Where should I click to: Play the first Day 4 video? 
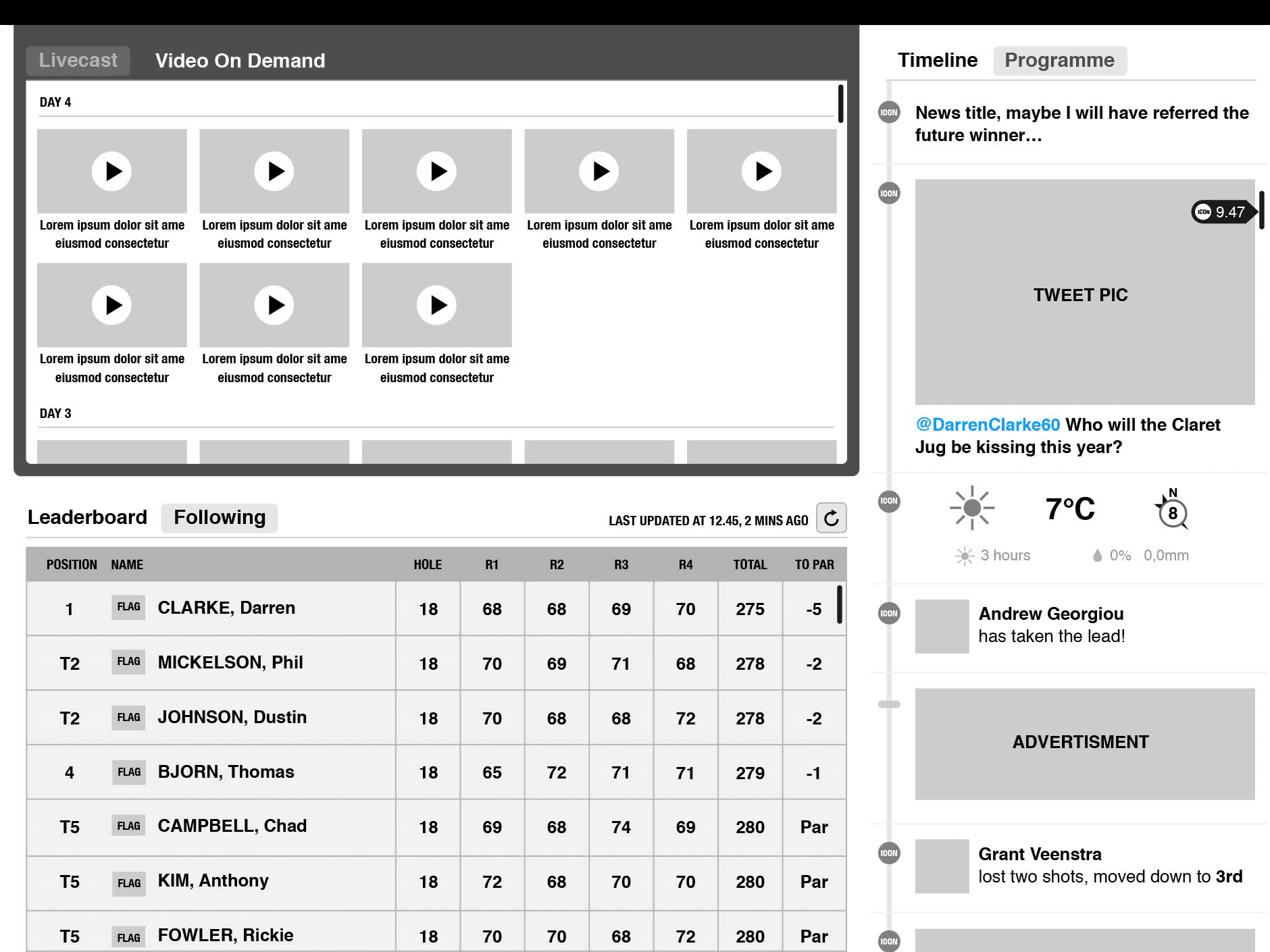pyautogui.click(x=112, y=171)
